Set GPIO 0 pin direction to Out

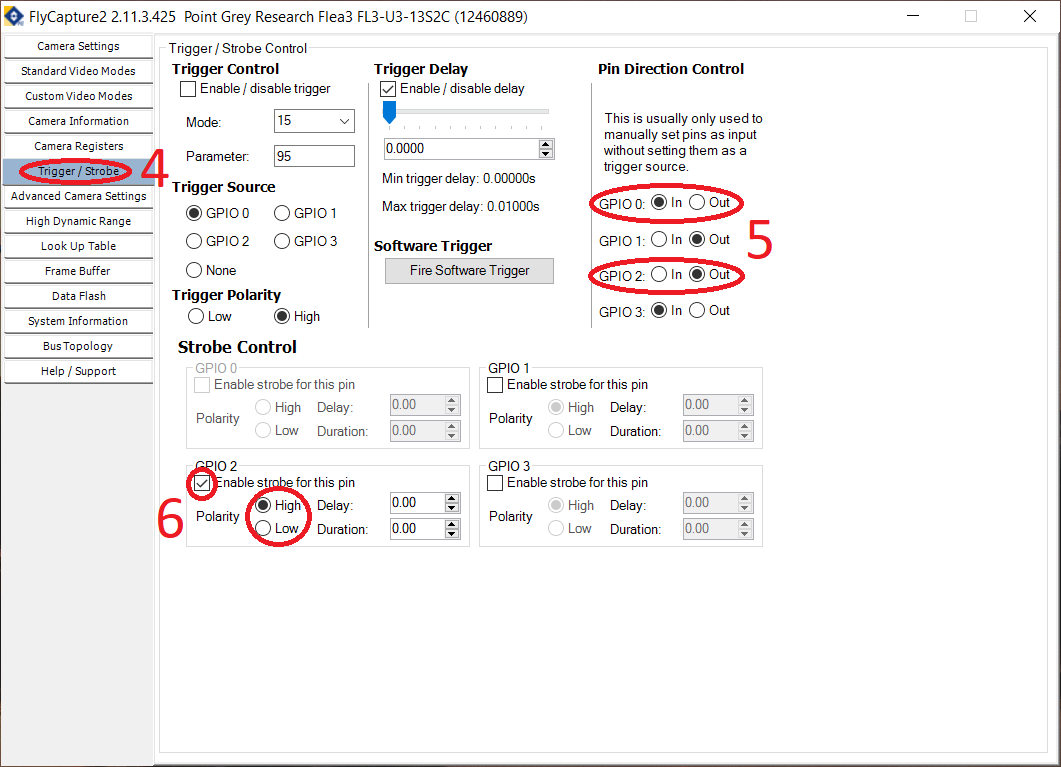tap(696, 203)
